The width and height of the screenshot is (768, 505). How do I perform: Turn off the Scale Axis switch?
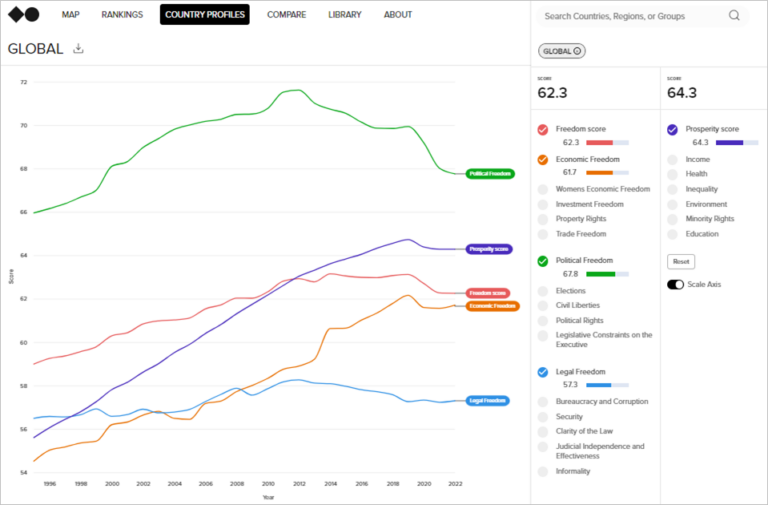[675, 285]
